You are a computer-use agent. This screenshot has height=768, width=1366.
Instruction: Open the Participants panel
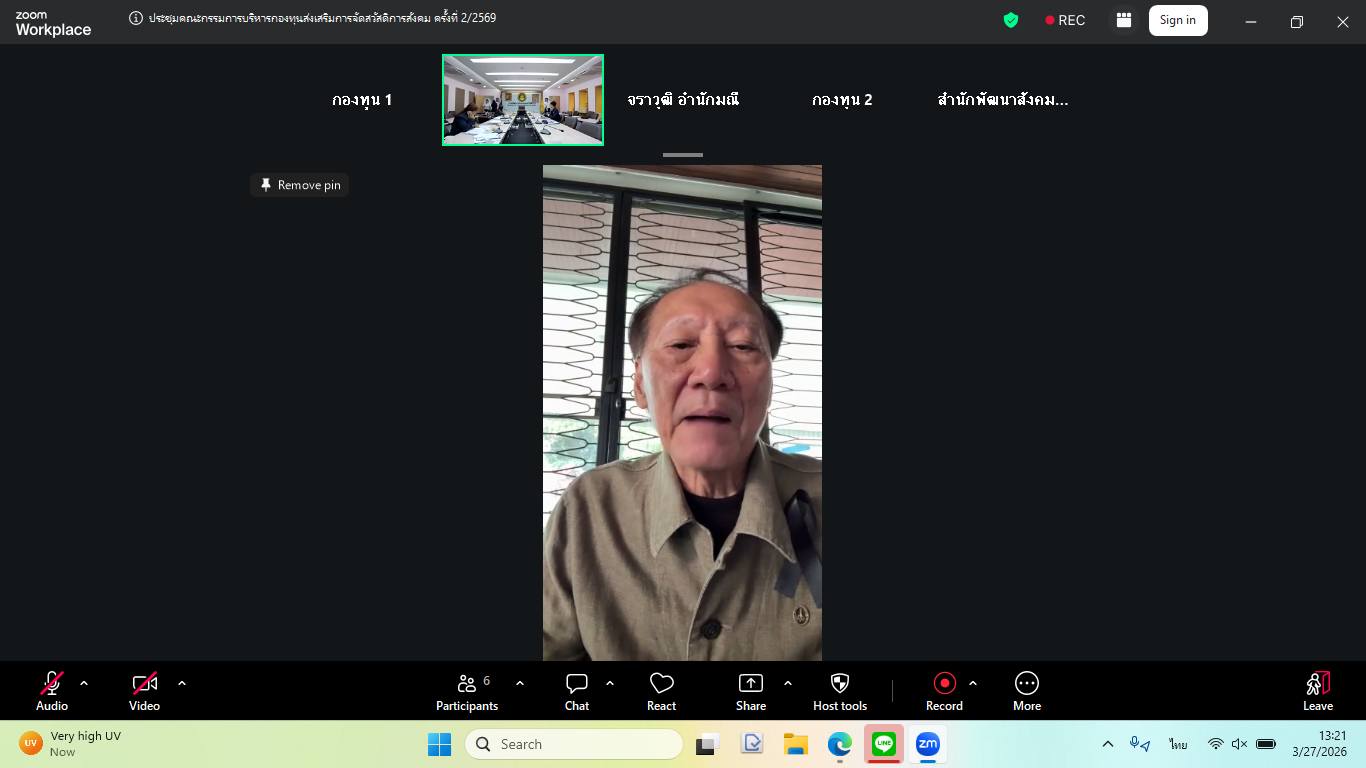(x=466, y=692)
